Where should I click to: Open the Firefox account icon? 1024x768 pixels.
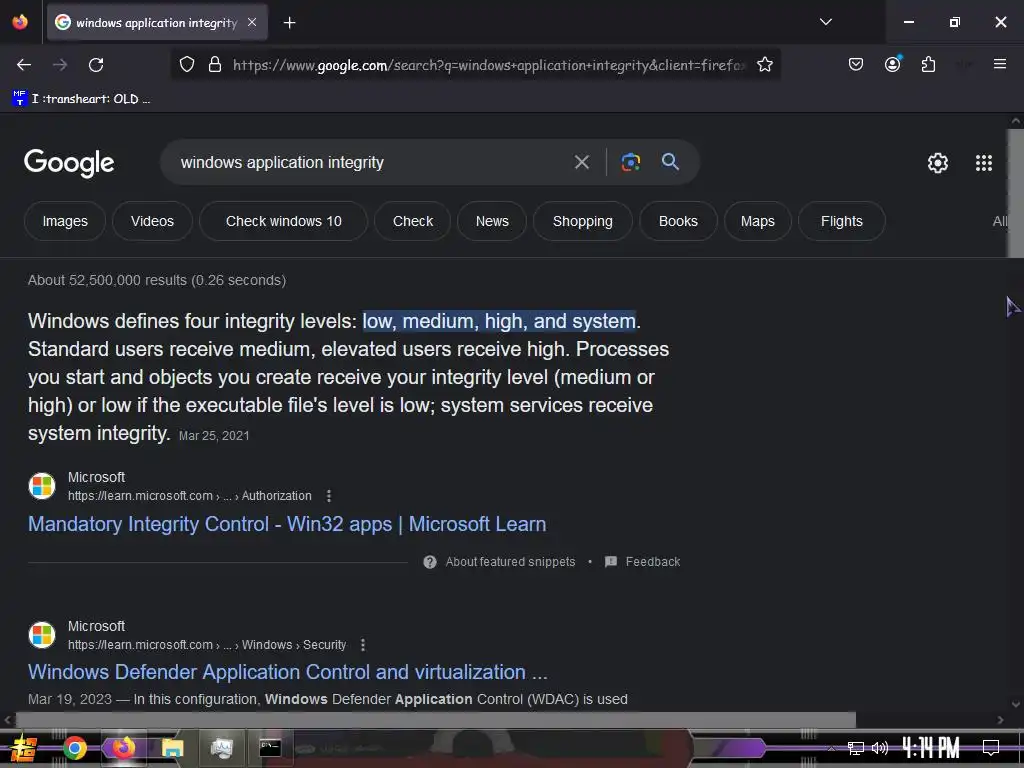coord(893,64)
